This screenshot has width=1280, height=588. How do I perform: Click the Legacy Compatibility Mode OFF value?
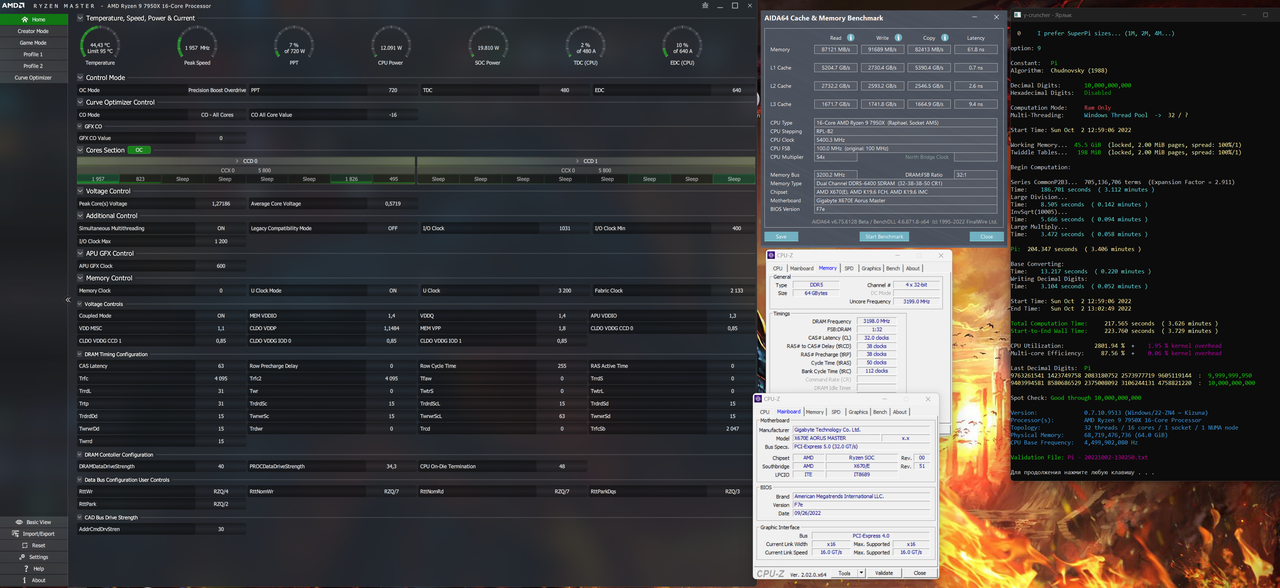point(392,228)
